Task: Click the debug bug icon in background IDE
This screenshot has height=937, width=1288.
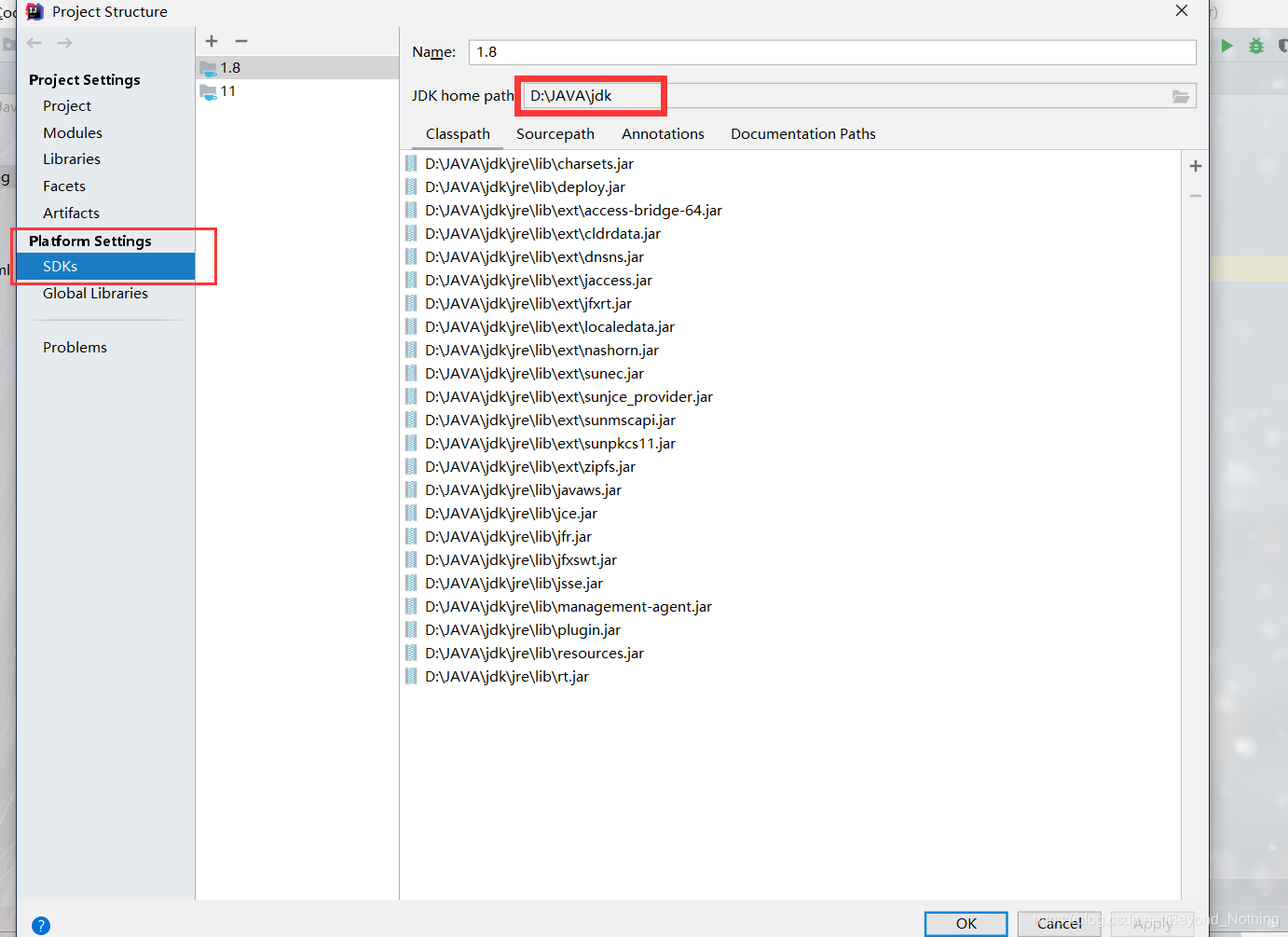Action: [x=1256, y=46]
